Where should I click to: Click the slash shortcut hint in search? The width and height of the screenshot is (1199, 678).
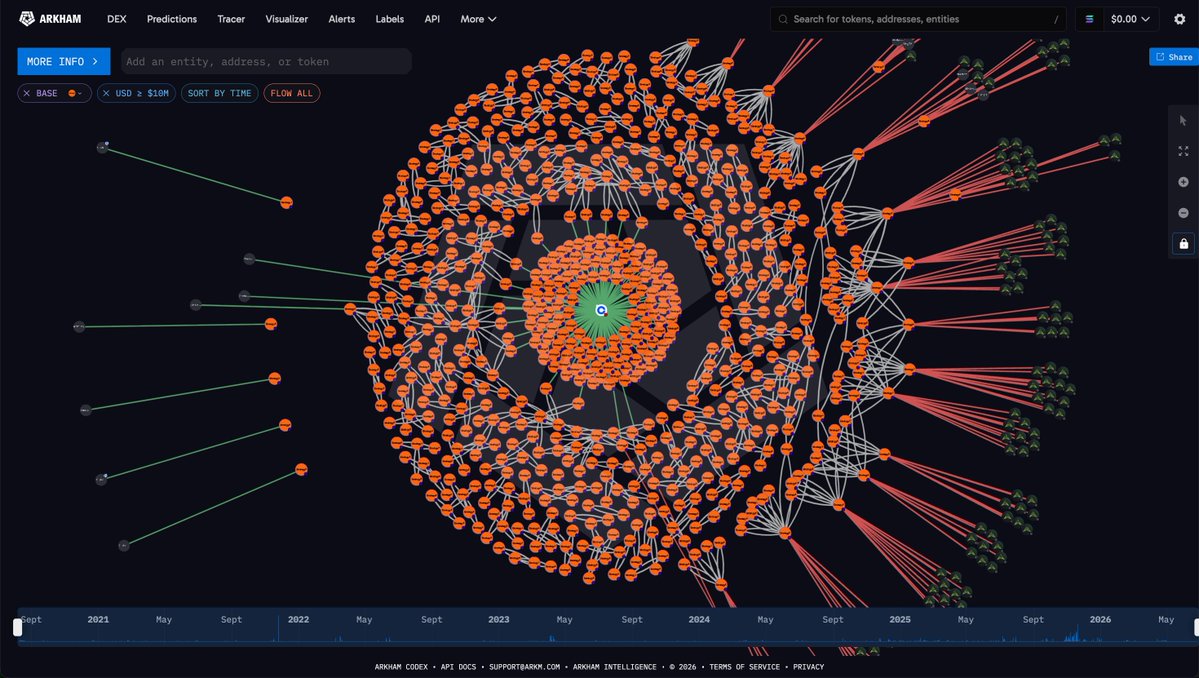pyautogui.click(x=1056, y=19)
